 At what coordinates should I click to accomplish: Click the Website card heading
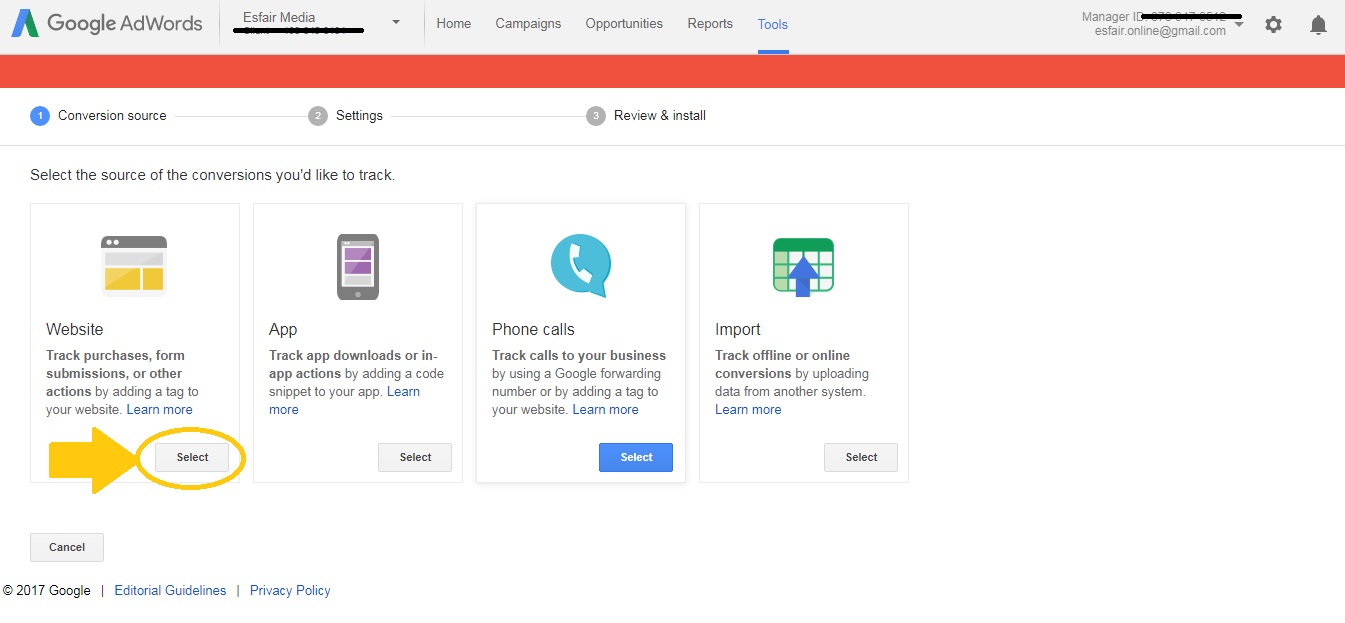coord(75,329)
